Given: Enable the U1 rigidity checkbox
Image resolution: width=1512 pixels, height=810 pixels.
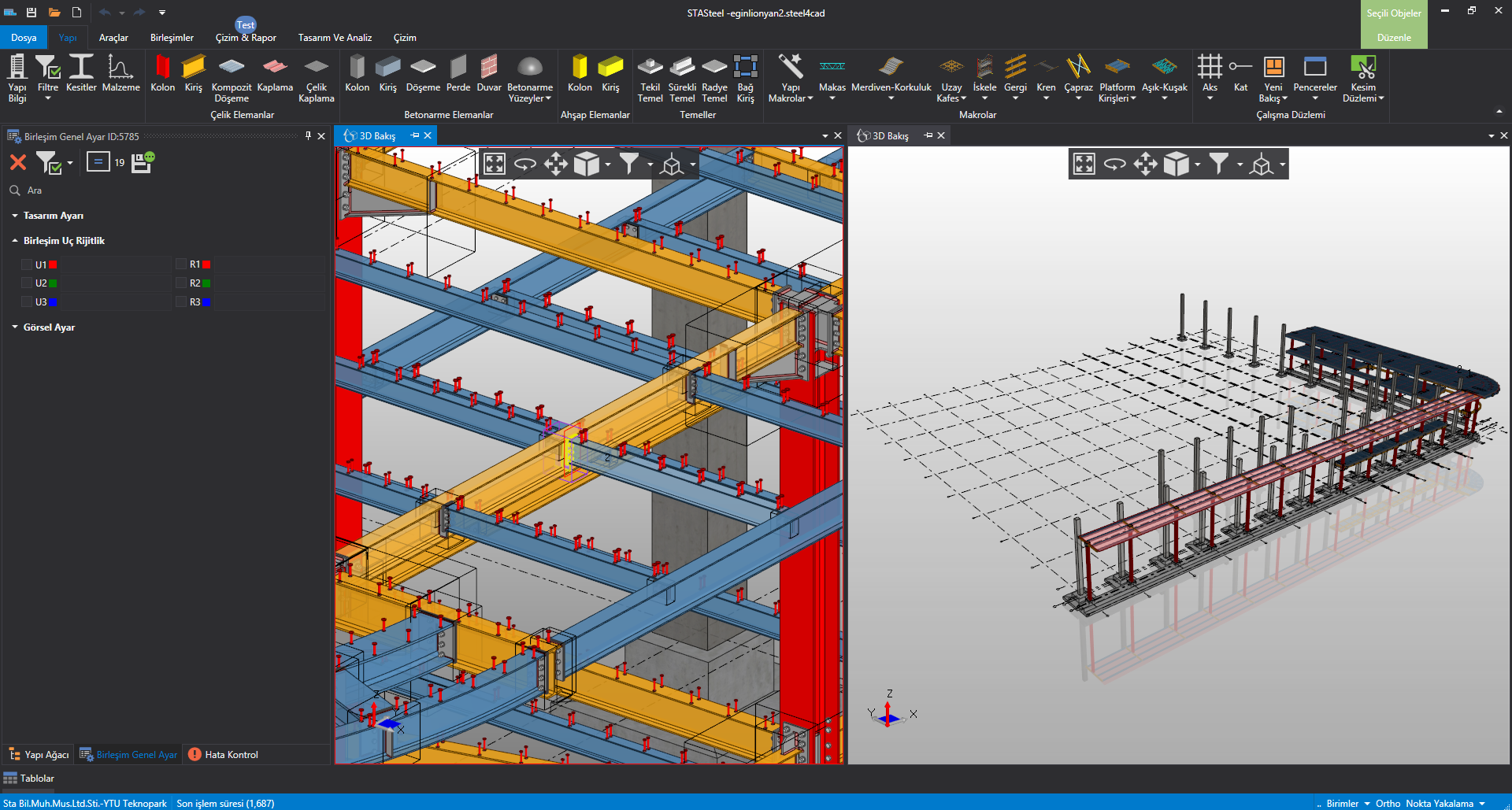Looking at the screenshot, I should coord(28,265).
